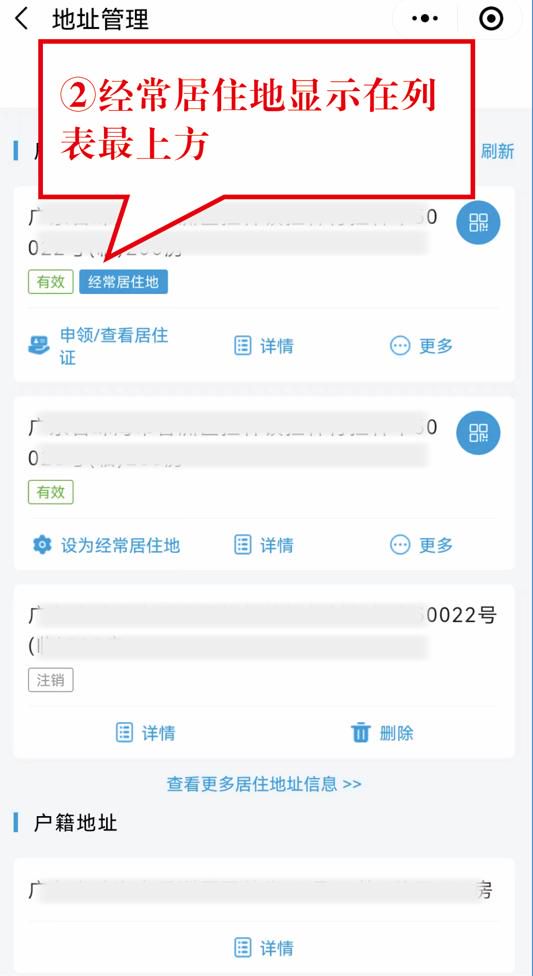Expand 更多 on the second address

tap(422, 545)
